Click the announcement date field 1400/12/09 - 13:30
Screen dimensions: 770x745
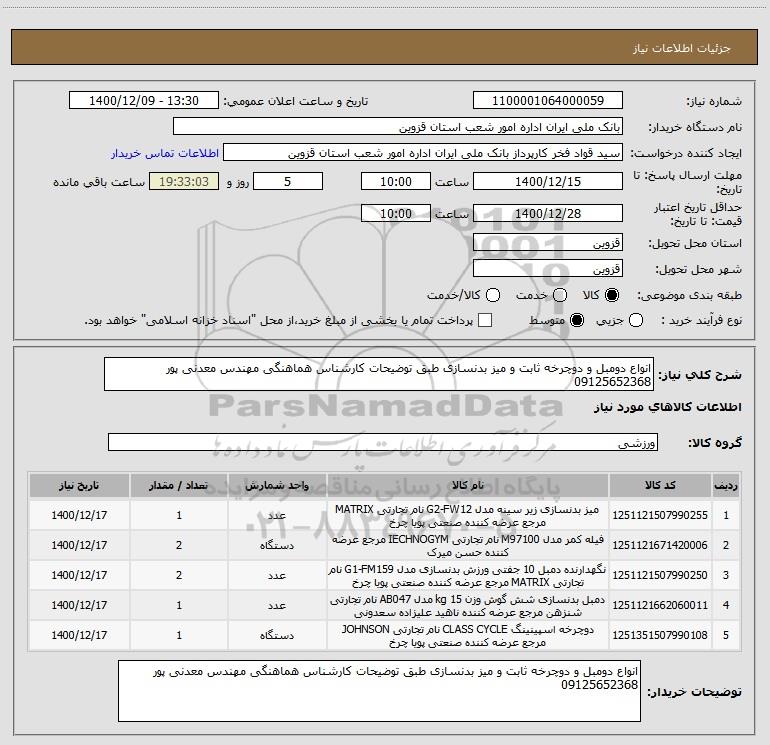[x=144, y=100]
